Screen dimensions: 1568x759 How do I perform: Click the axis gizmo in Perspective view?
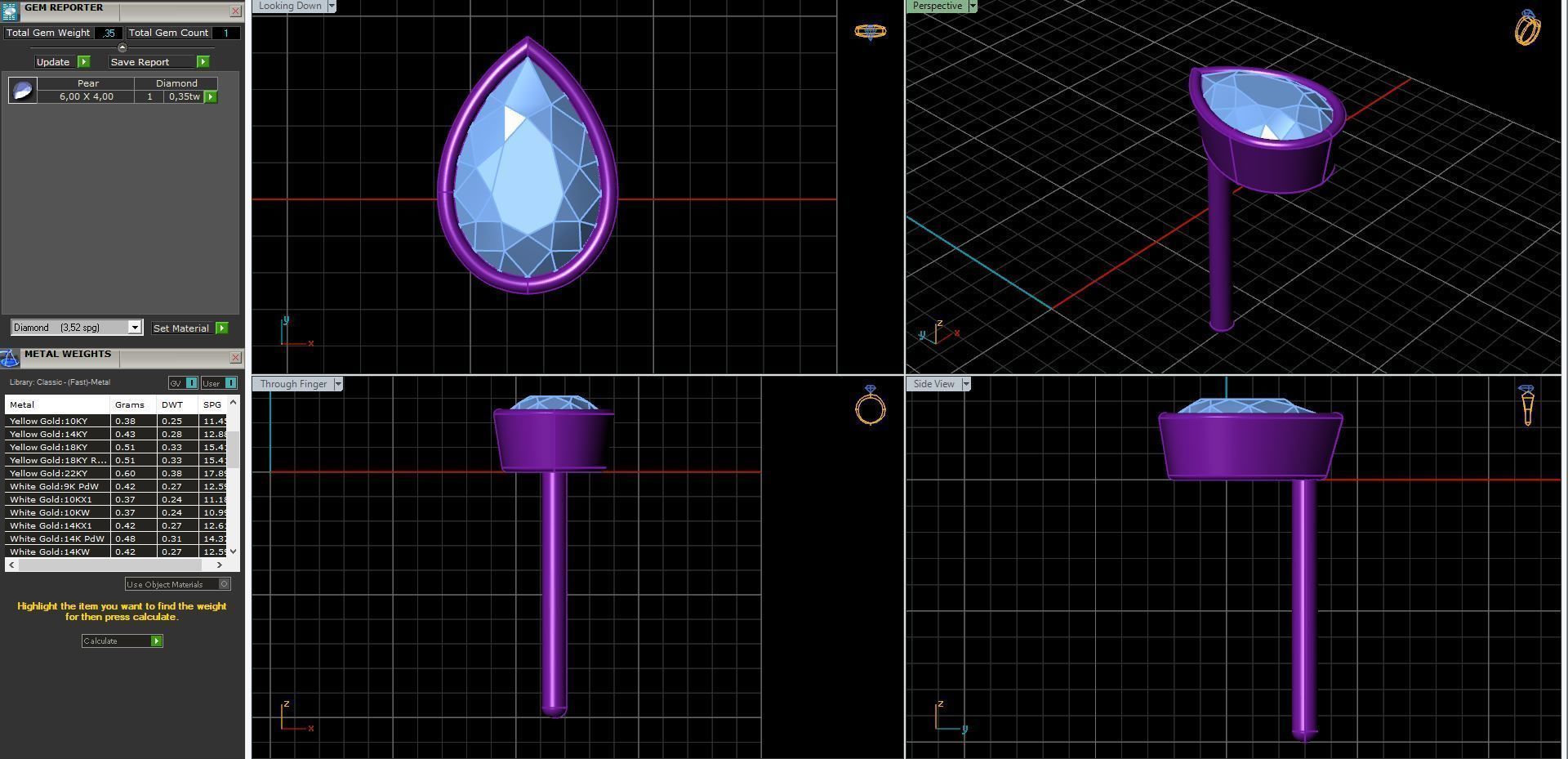(939, 332)
